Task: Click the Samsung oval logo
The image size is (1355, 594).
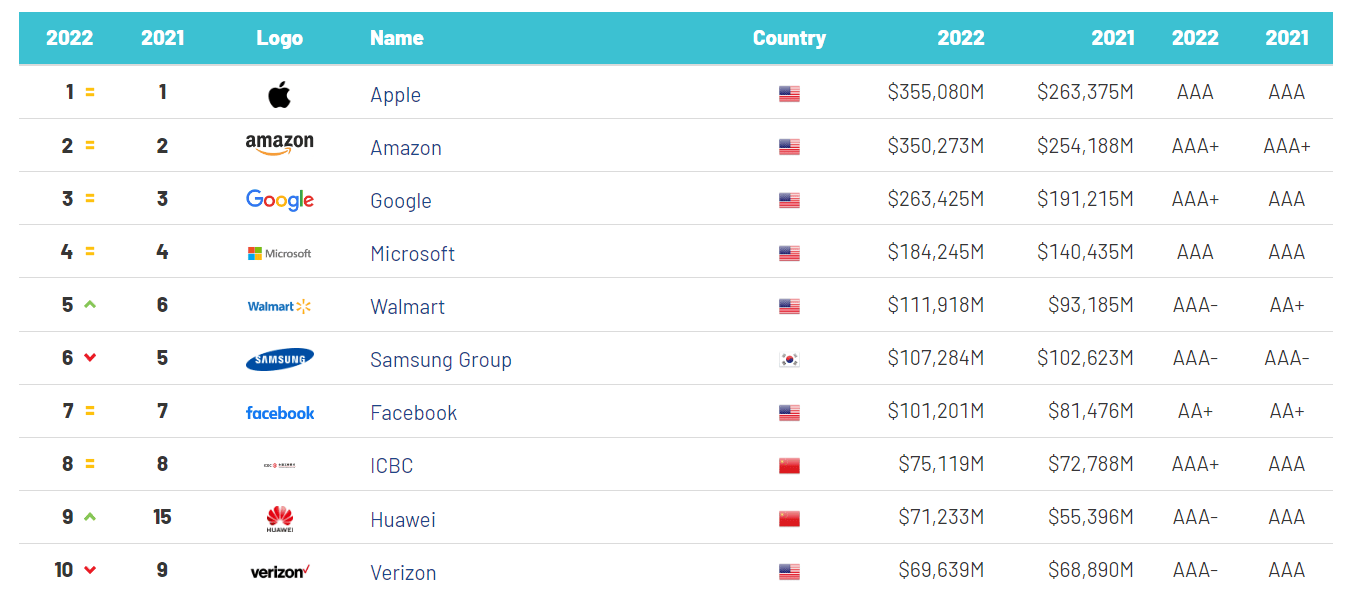Action: 280,360
